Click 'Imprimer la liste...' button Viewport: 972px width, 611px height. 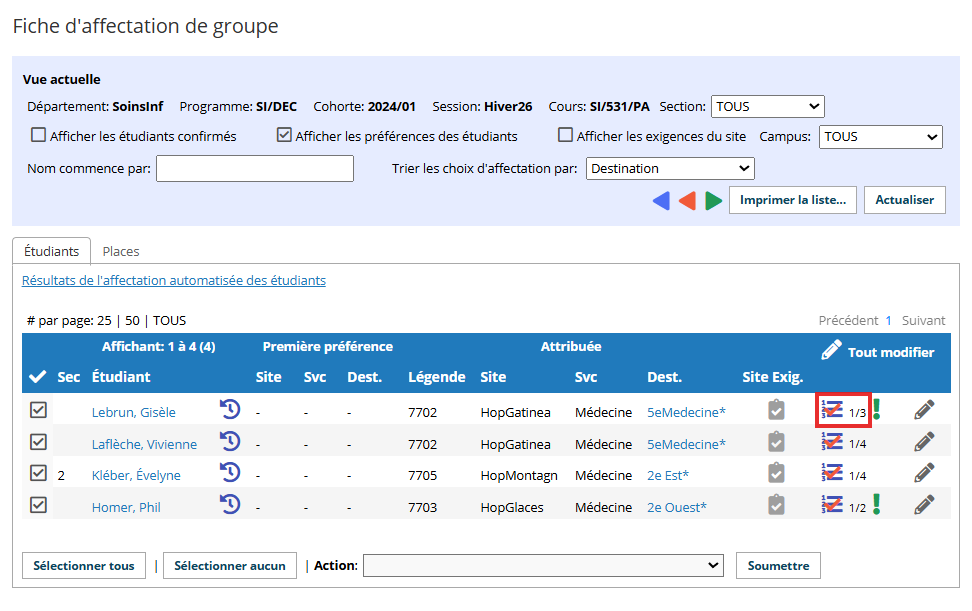(x=792, y=200)
